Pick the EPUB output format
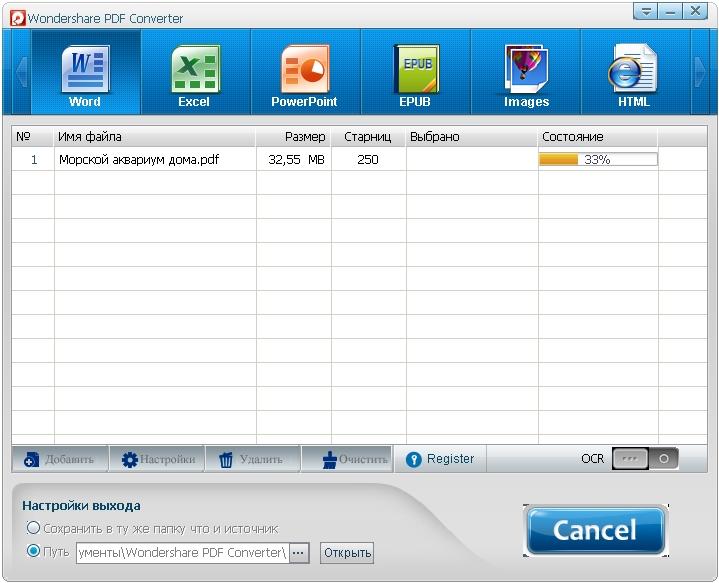This screenshot has height=583, width=719. pos(415,72)
